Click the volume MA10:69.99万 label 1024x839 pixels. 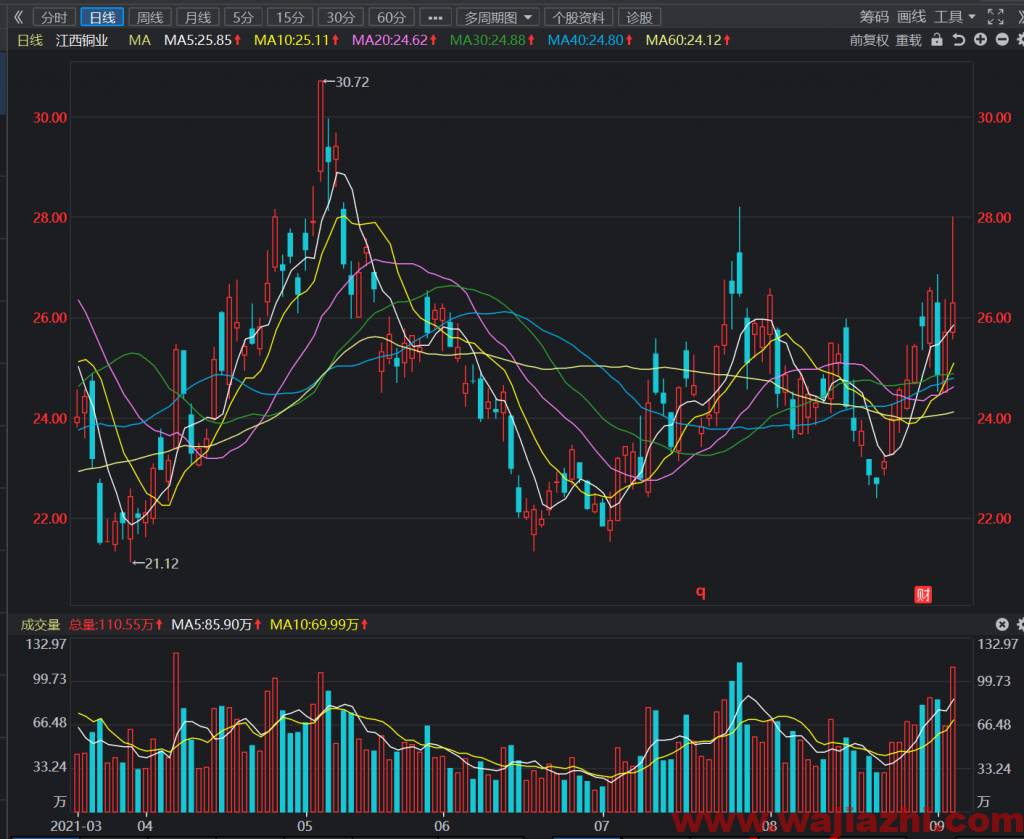click(x=319, y=625)
